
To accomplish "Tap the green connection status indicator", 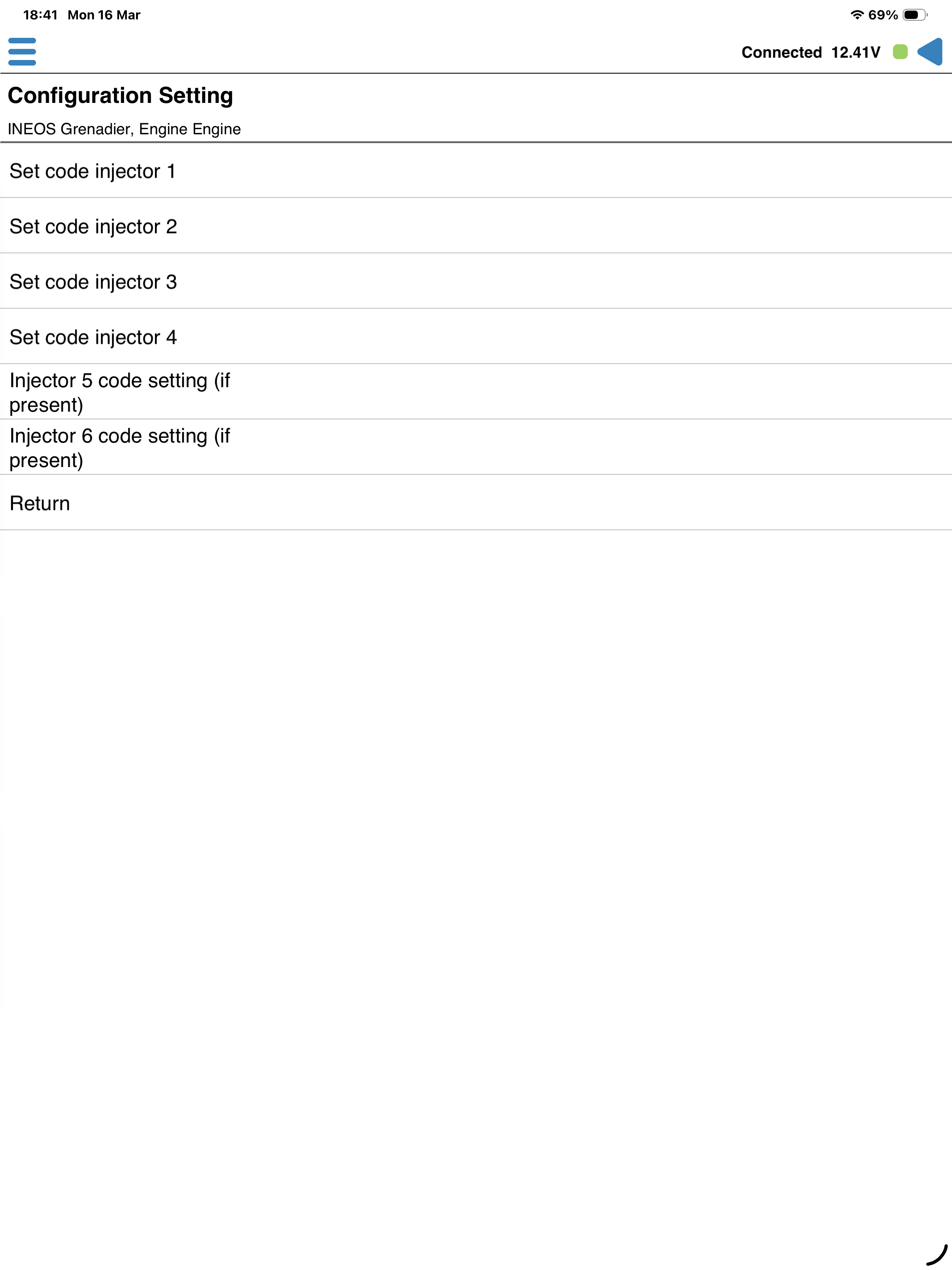I will coord(900,52).
